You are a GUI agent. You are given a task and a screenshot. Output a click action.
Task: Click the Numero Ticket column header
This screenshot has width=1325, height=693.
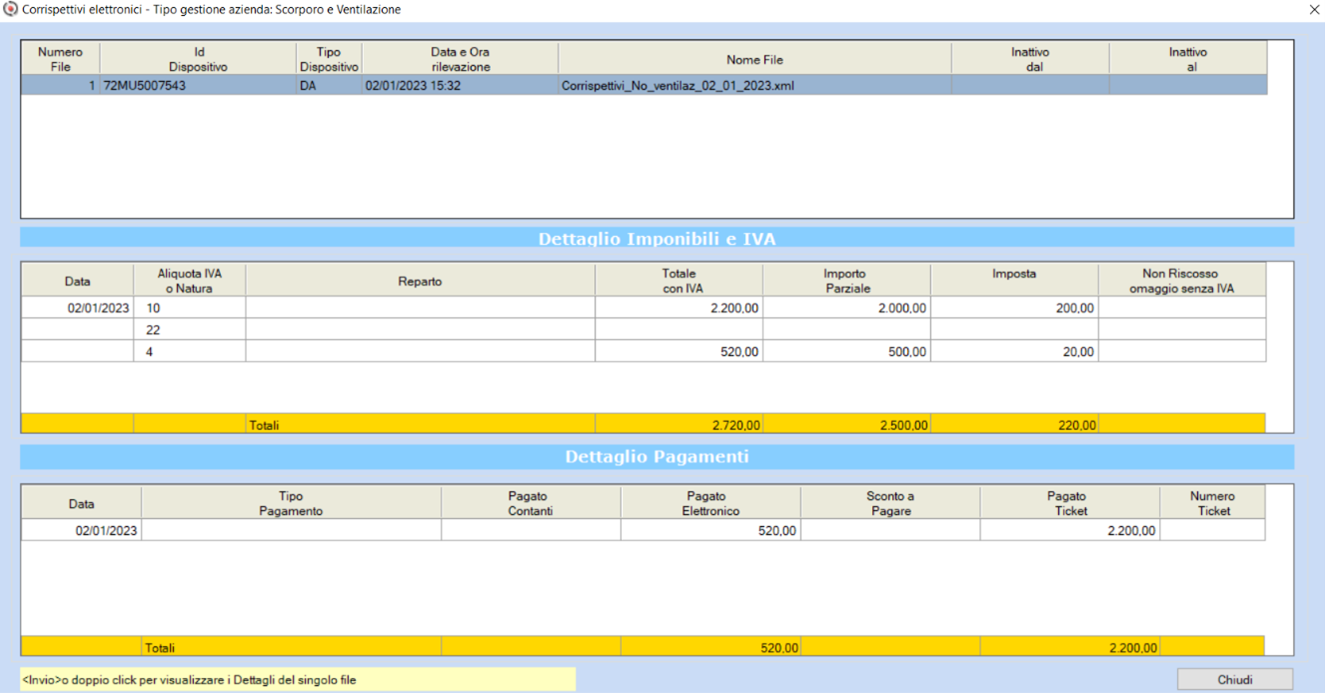click(1212, 503)
